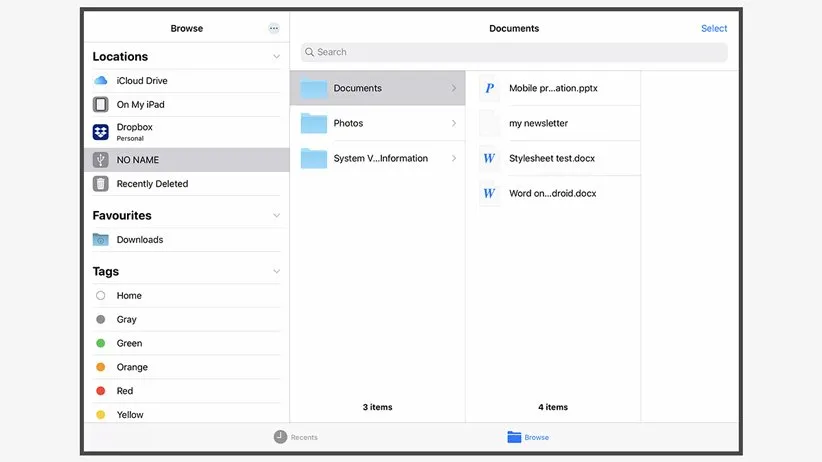Collapse the Tags section
The width and height of the screenshot is (822, 462).
pyautogui.click(x=277, y=271)
